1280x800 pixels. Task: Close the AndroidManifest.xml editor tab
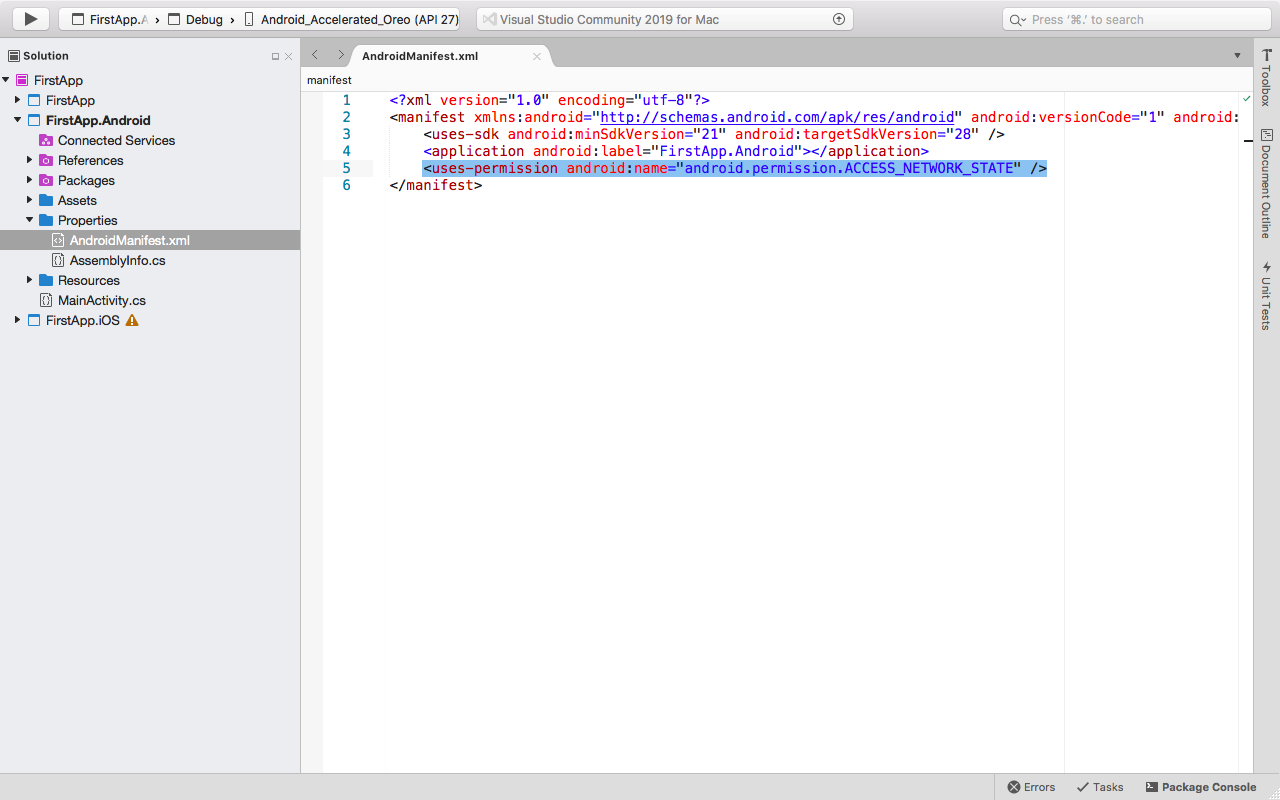(537, 56)
